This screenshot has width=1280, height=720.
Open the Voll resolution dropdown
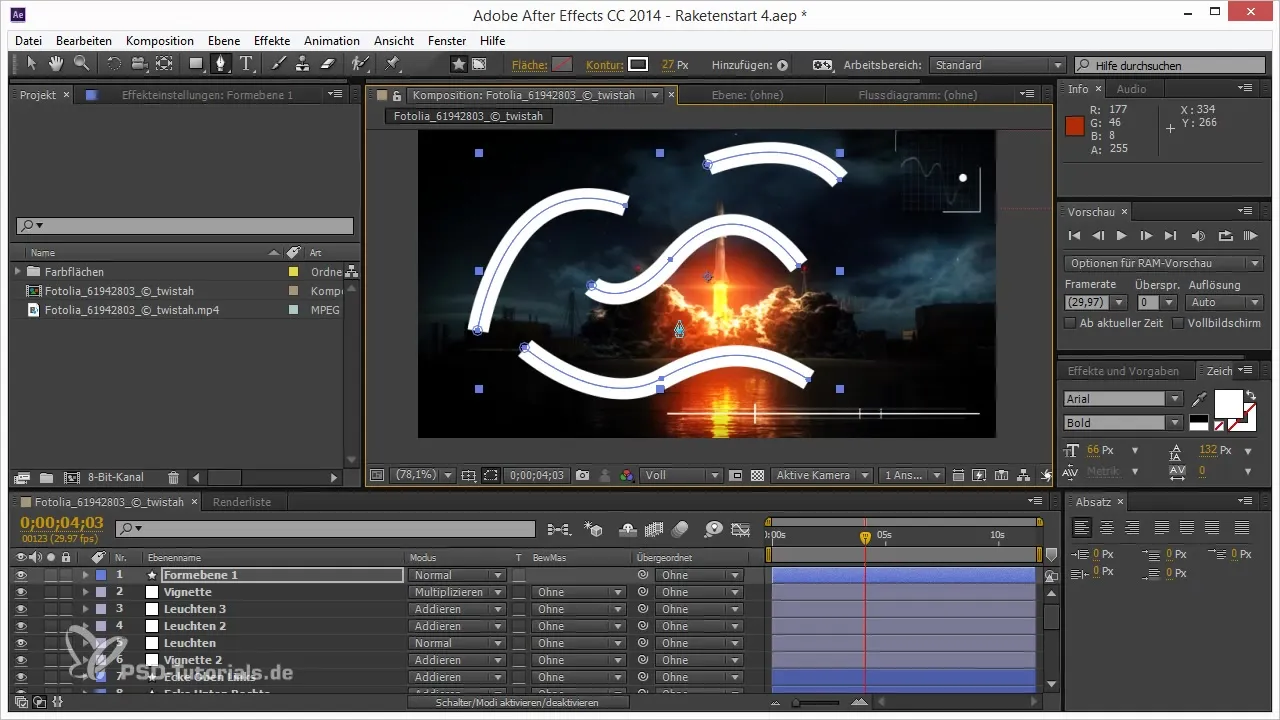point(682,476)
